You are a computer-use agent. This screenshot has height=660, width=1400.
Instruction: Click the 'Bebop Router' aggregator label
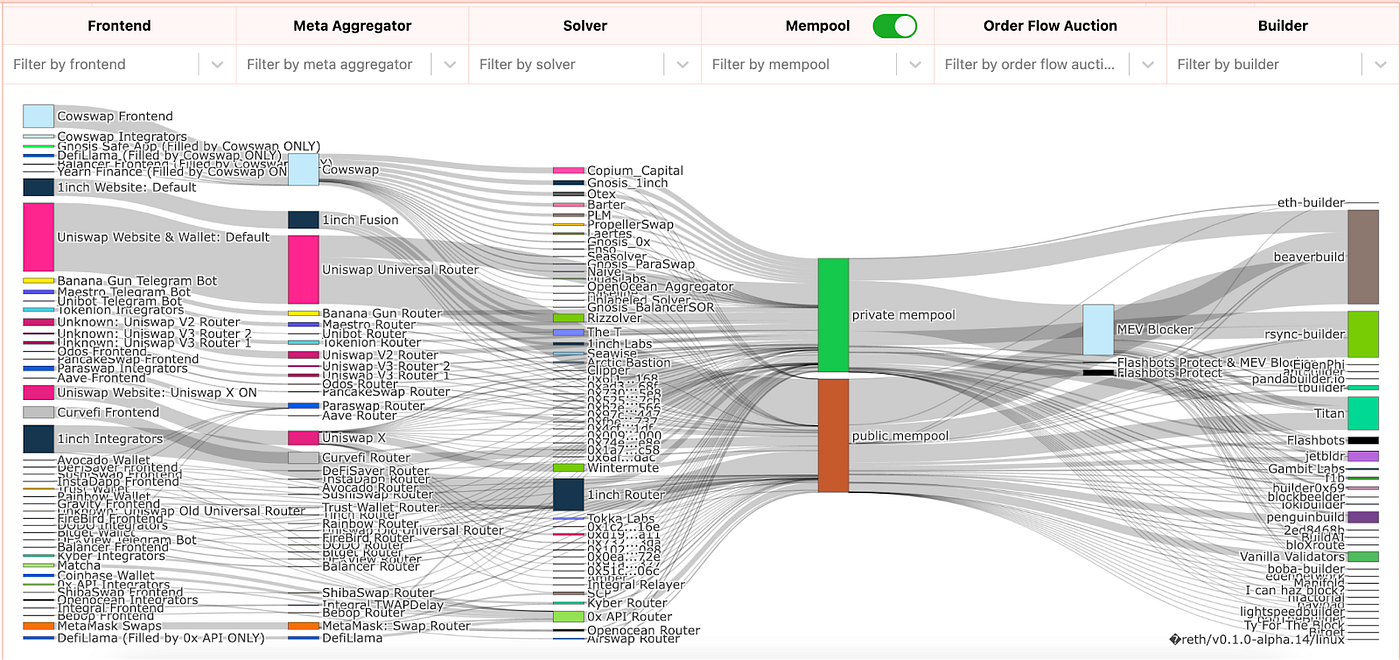[364, 612]
